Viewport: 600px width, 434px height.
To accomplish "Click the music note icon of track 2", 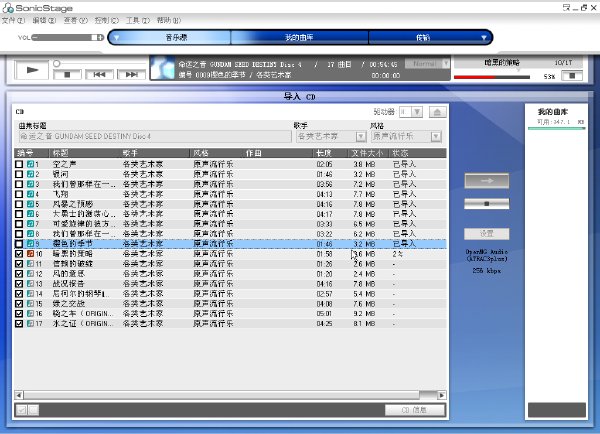I will (x=31, y=174).
